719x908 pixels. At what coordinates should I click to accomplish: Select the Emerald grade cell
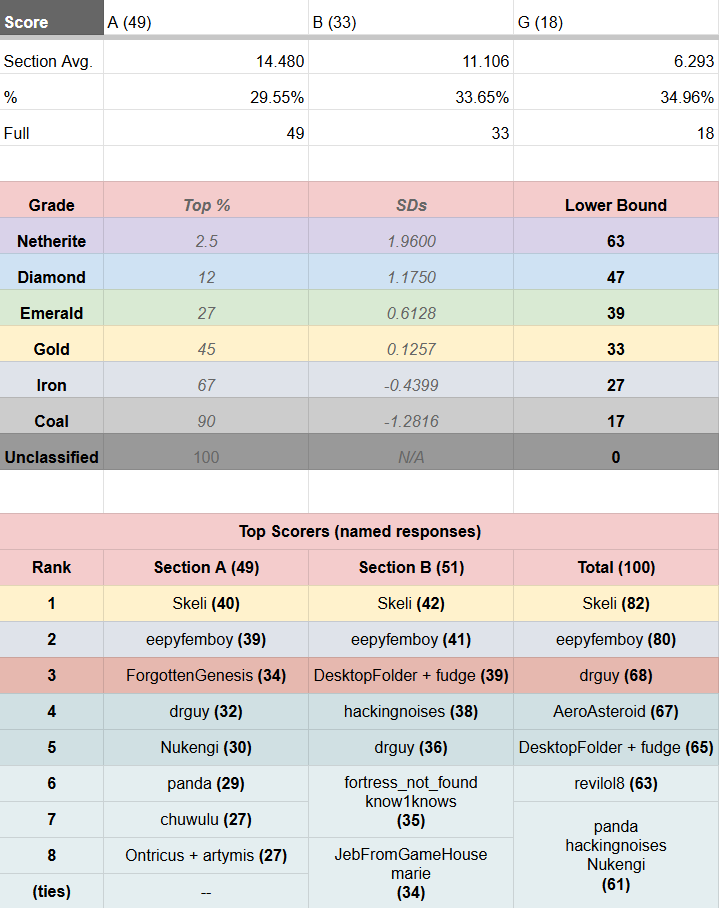52,307
